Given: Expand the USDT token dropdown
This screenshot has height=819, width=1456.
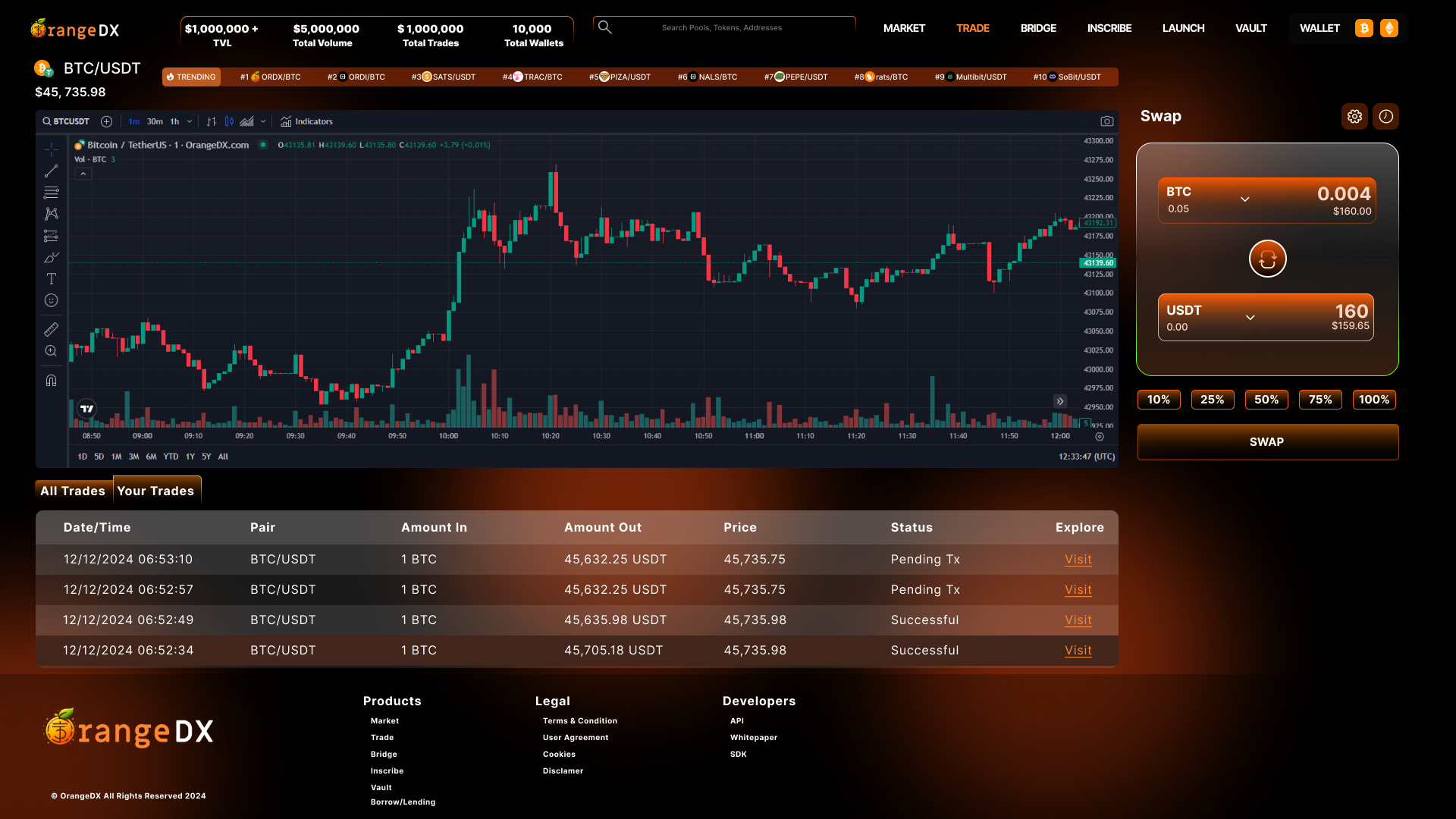Looking at the screenshot, I should click(x=1250, y=318).
